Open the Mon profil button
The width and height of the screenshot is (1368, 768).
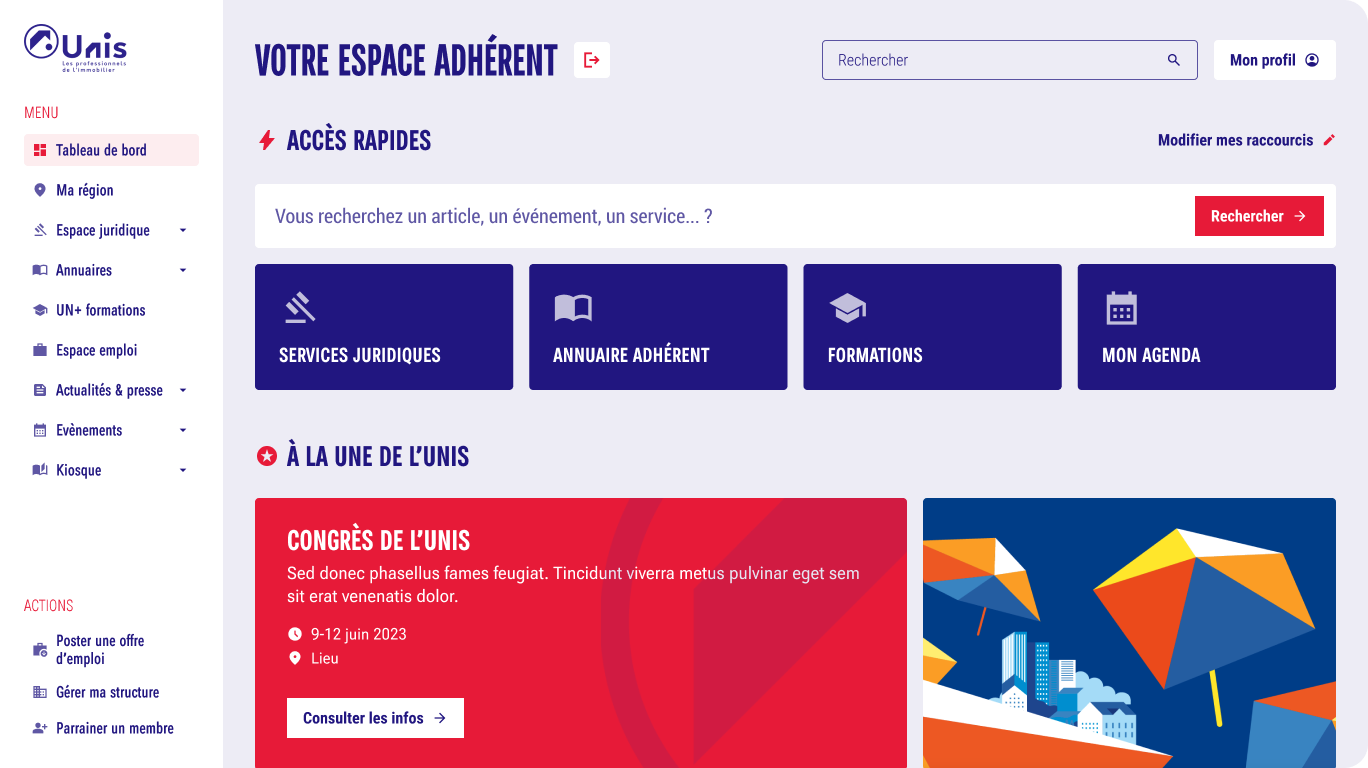(x=1274, y=60)
